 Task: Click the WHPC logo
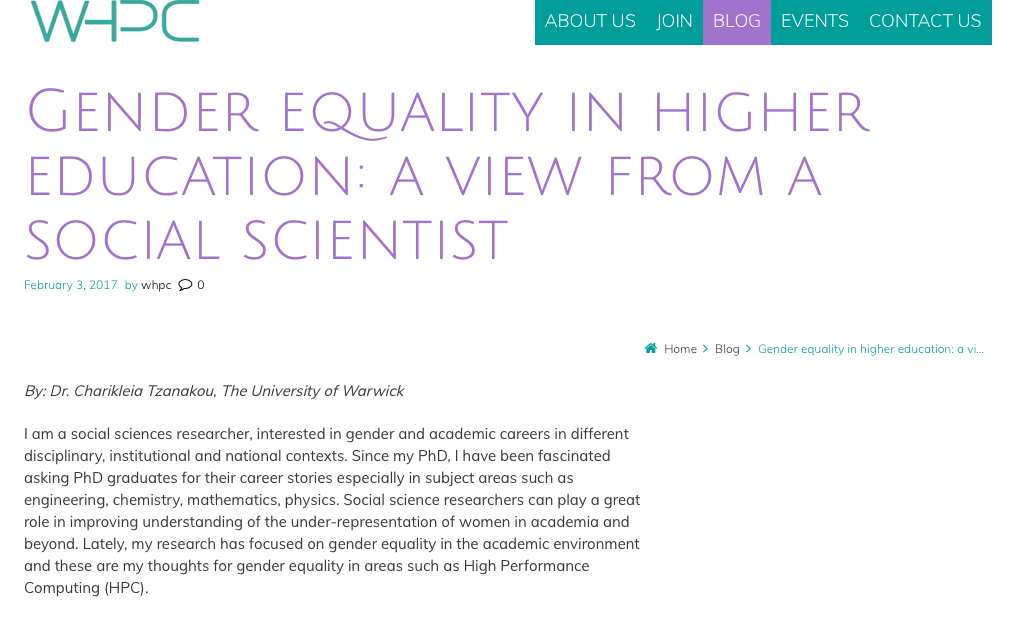115,21
